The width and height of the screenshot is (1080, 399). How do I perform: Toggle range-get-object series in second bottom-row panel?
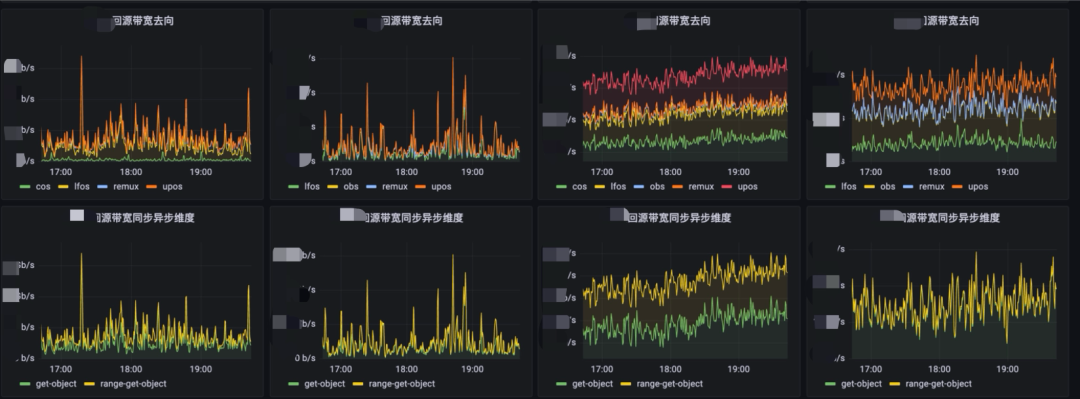pyautogui.click(x=402, y=384)
